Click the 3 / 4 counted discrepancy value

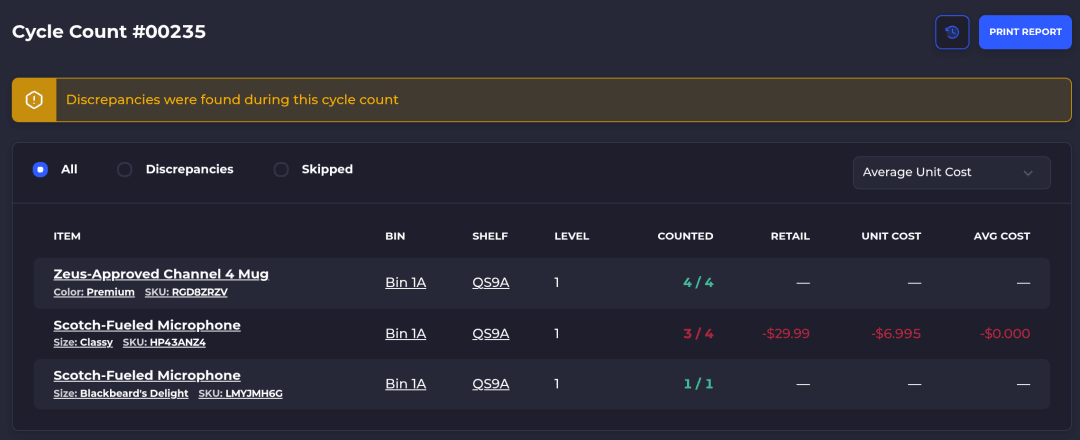coord(698,334)
